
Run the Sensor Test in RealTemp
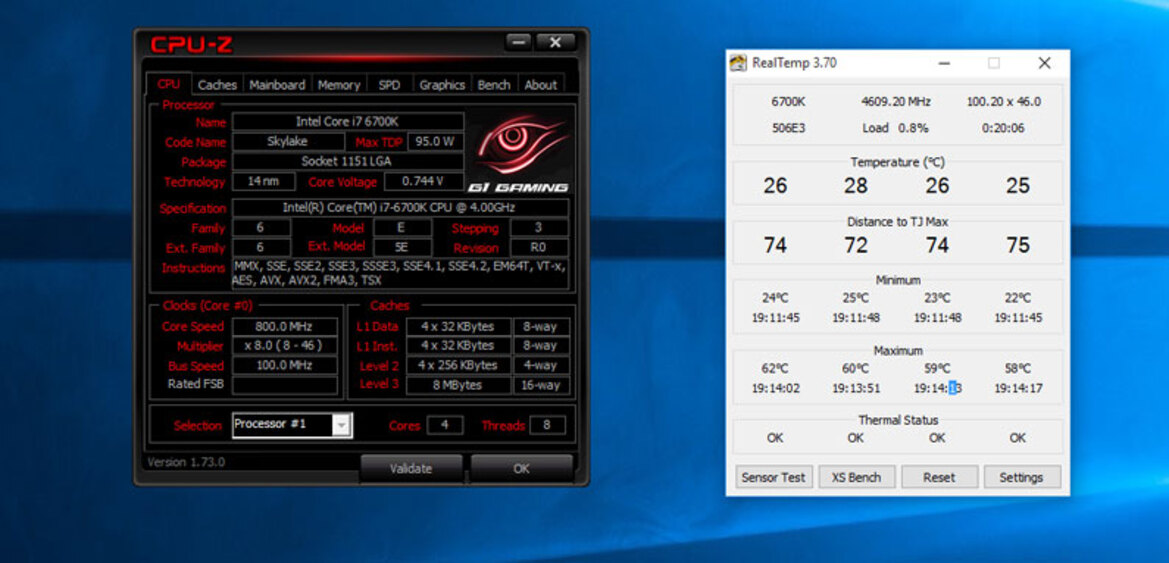(773, 477)
